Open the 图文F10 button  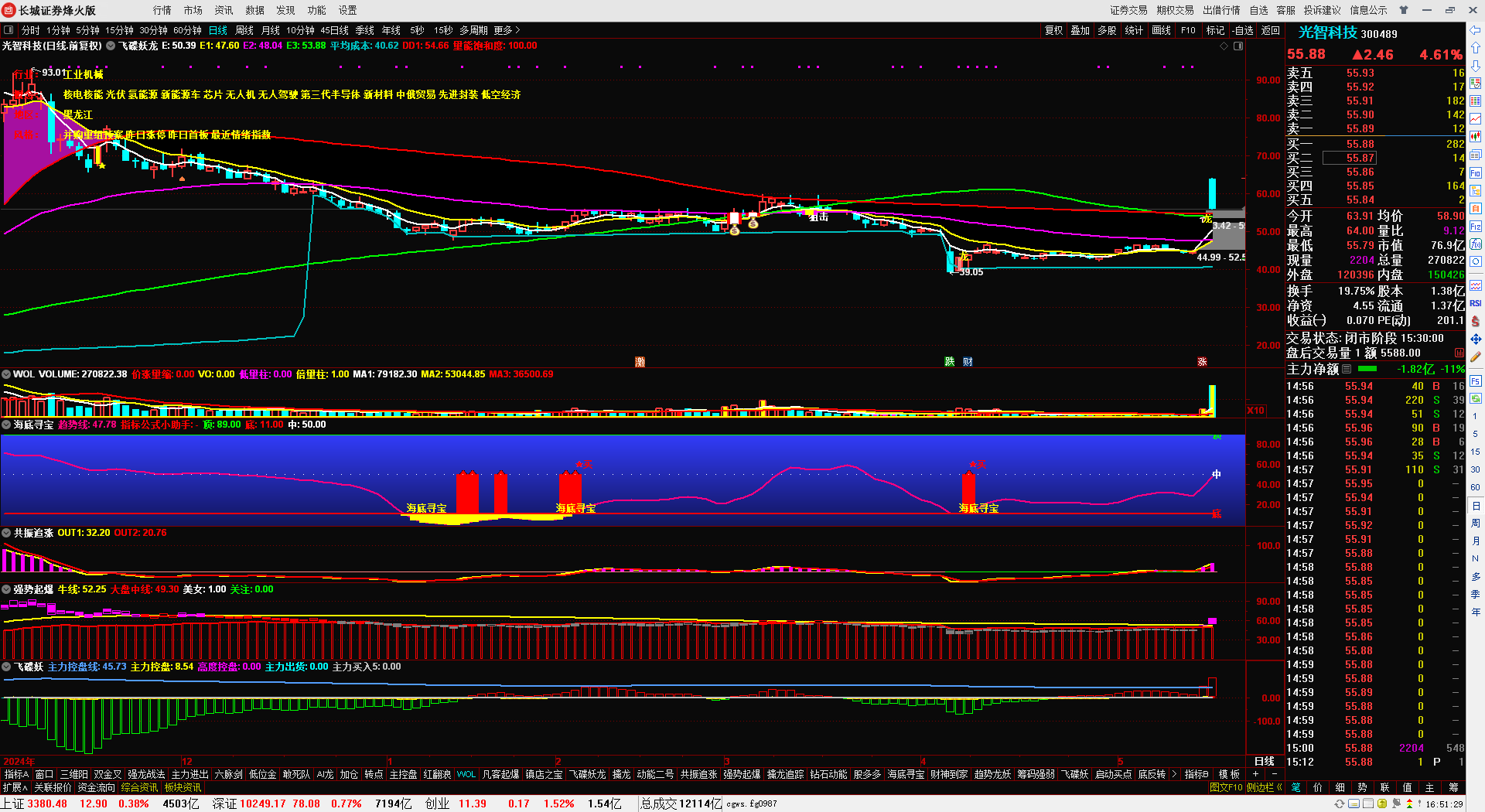1226,787
